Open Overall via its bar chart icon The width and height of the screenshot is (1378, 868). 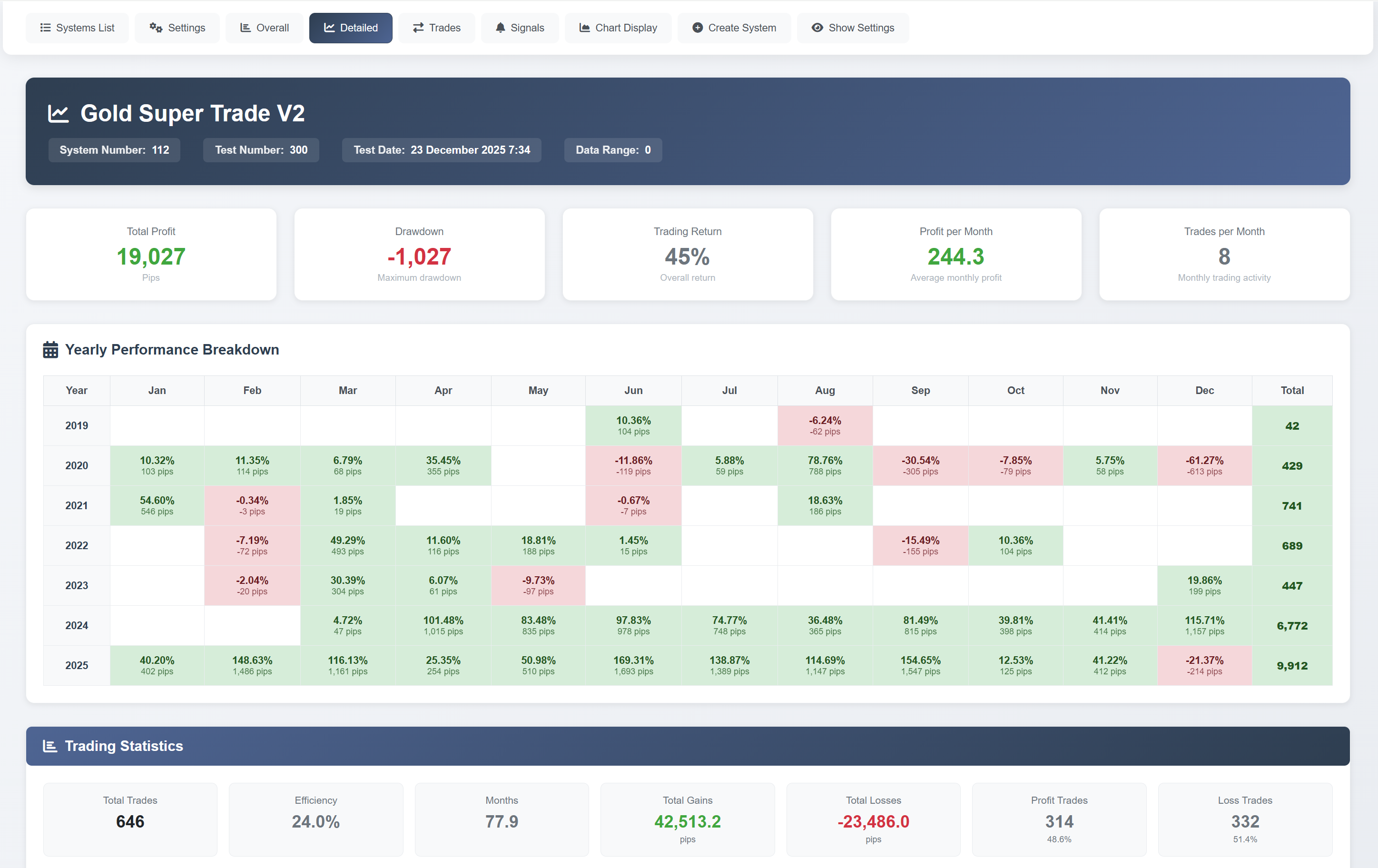tap(245, 28)
